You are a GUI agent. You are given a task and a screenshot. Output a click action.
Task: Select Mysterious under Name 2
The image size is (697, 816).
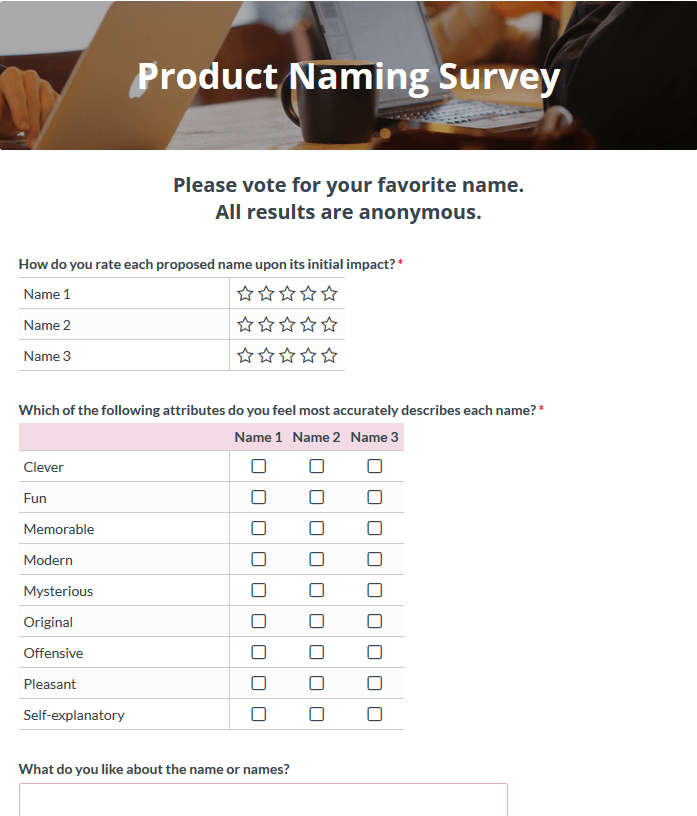point(316,590)
